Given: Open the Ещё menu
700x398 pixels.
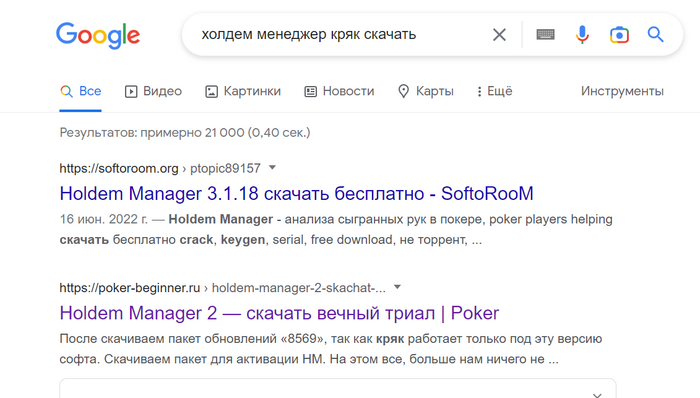Looking at the screenshot, I should point(494,91).
